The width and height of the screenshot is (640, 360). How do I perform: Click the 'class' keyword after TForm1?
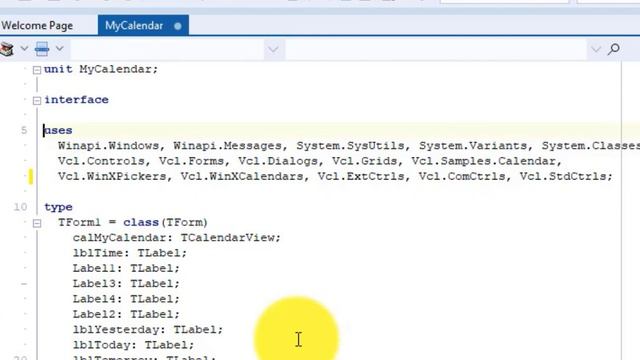pos(141,222)
